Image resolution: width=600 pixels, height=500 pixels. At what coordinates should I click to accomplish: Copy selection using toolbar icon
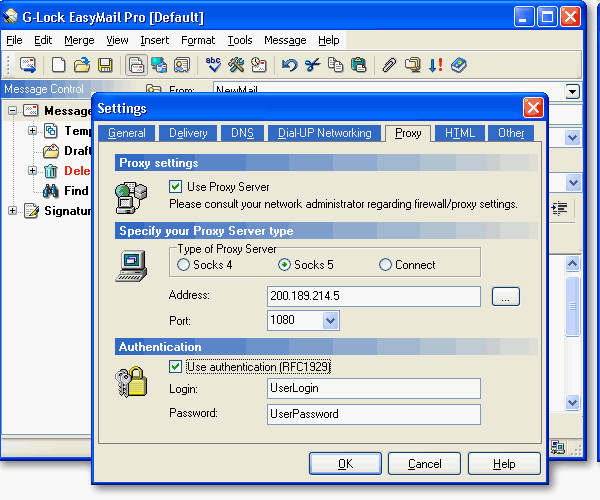coord(336,65)
